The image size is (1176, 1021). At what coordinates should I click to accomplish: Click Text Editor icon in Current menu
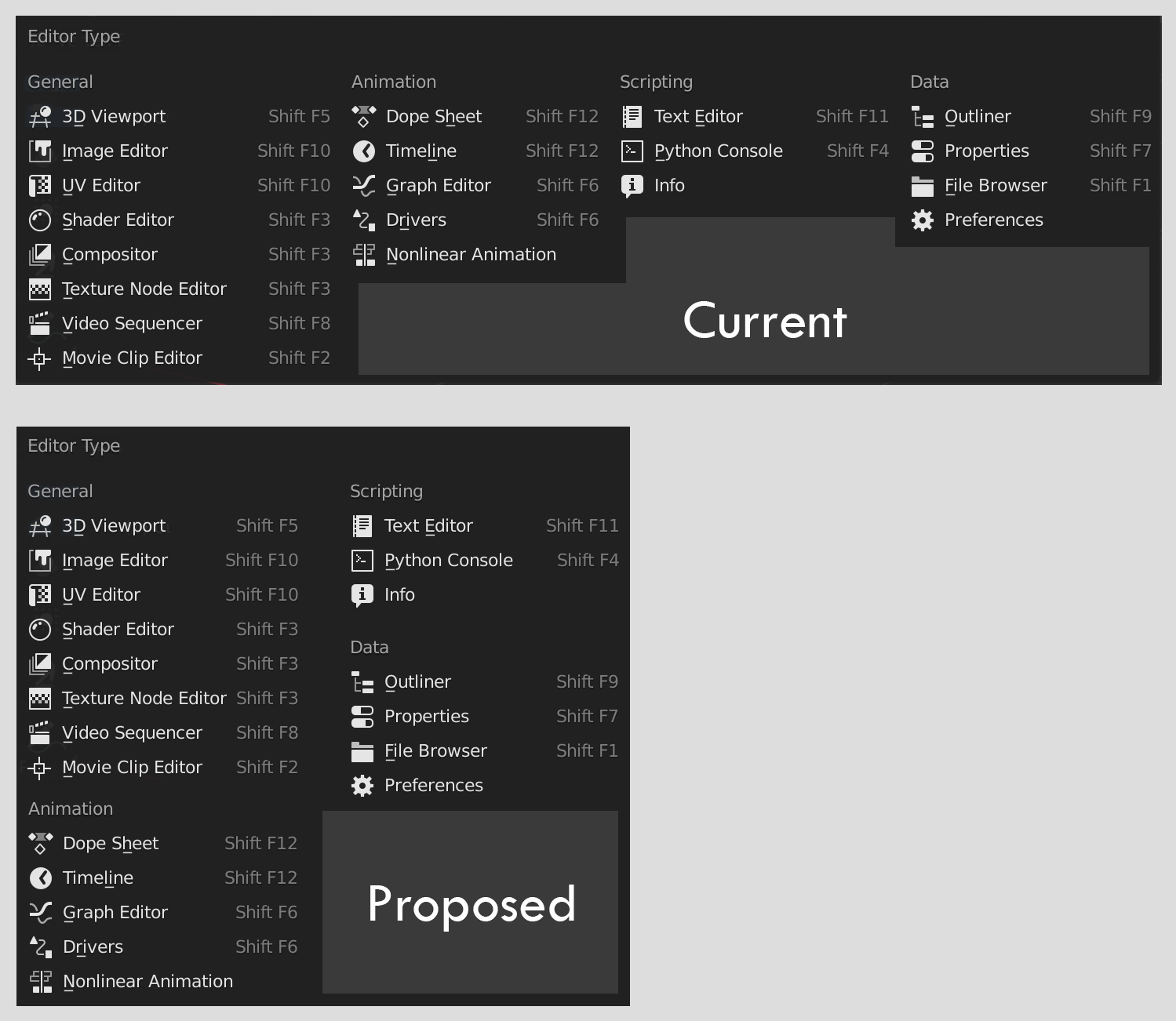point(632,117)
